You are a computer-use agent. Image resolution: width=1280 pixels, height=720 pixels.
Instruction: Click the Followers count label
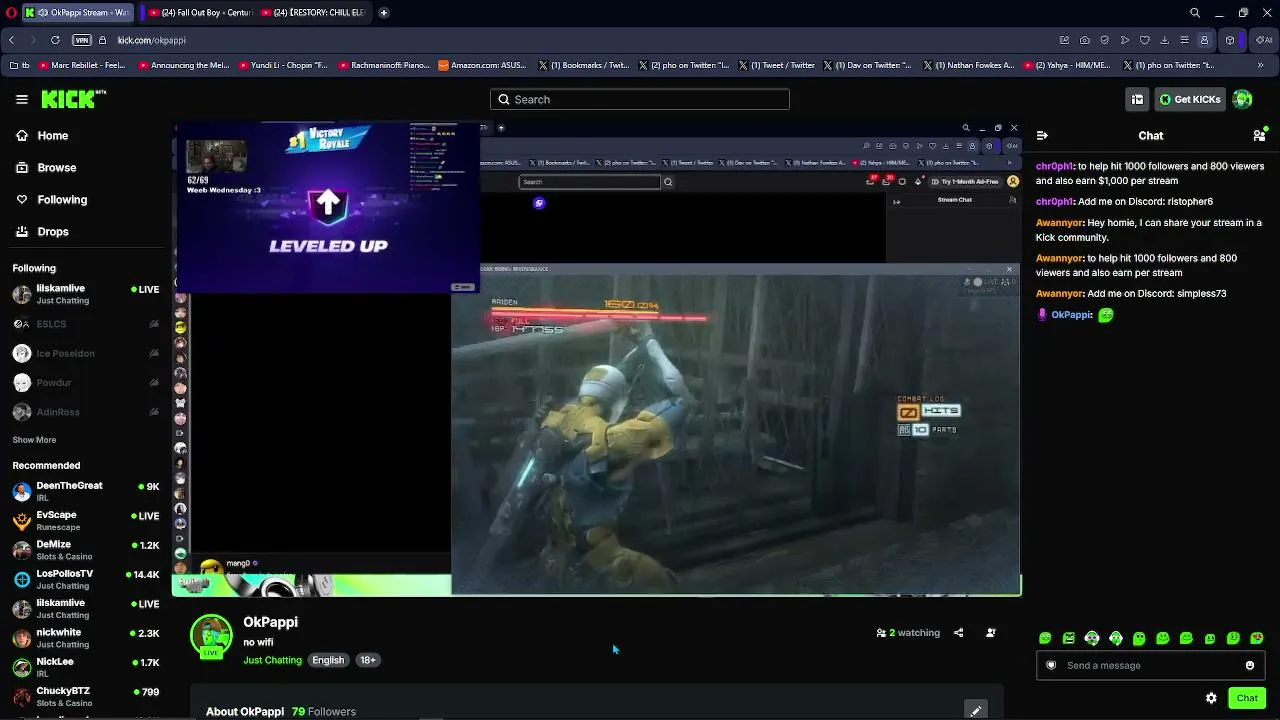(x=324, y=712)
